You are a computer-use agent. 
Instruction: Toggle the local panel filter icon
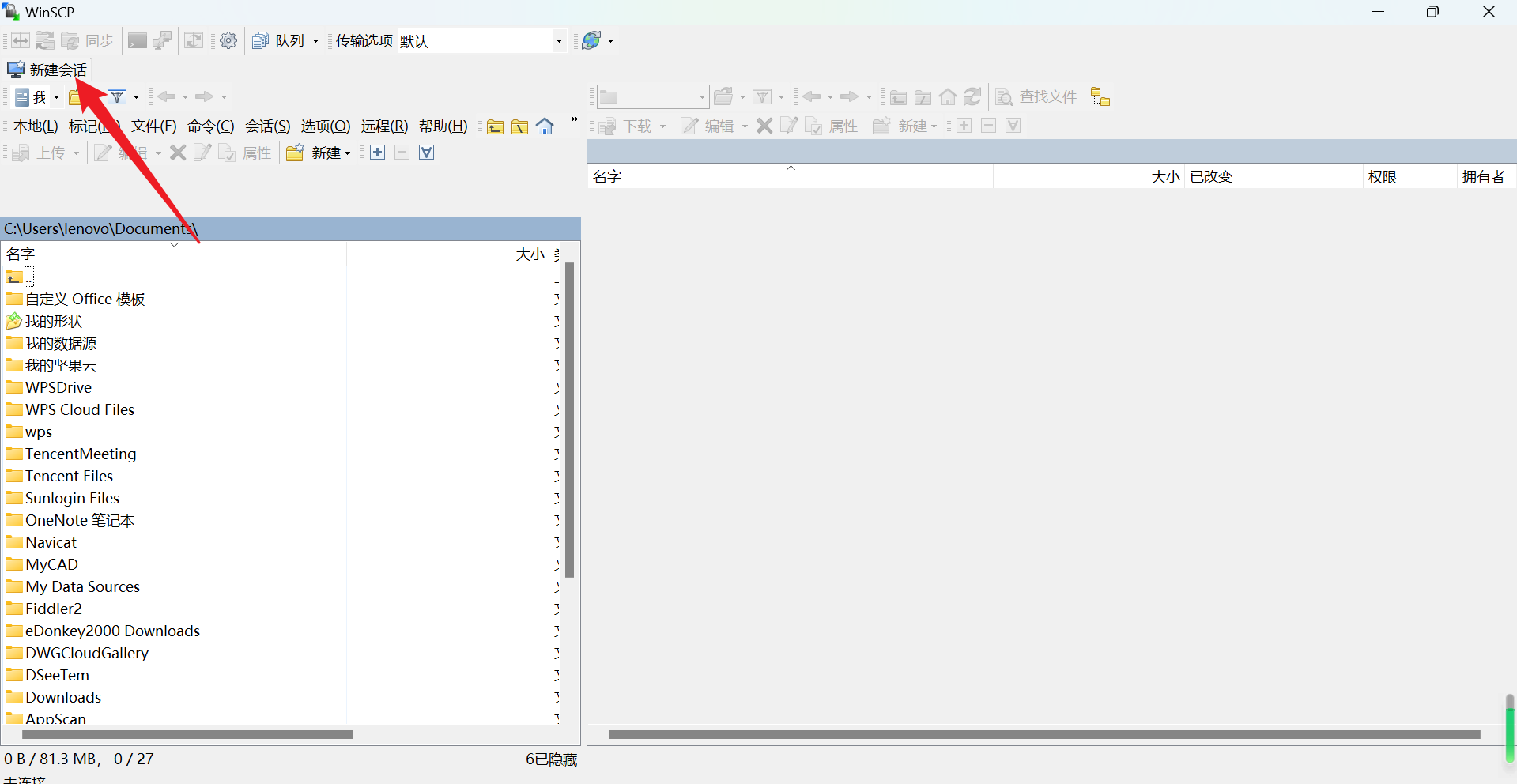tap(117, 96)
